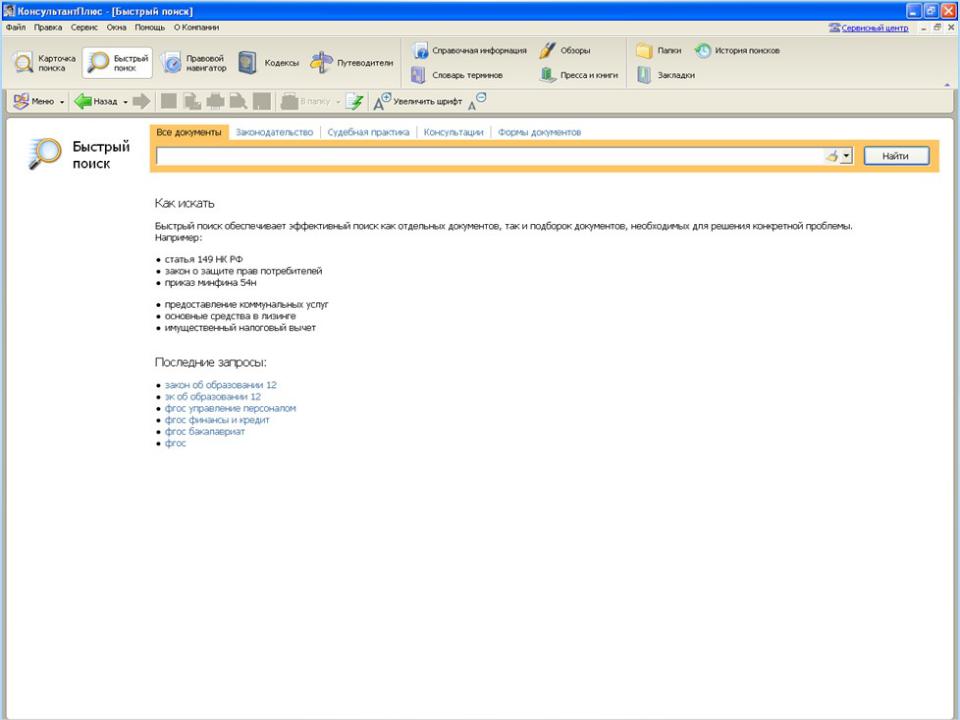Open Обзоры section
The image size is (960, 720).
point(564,51)
